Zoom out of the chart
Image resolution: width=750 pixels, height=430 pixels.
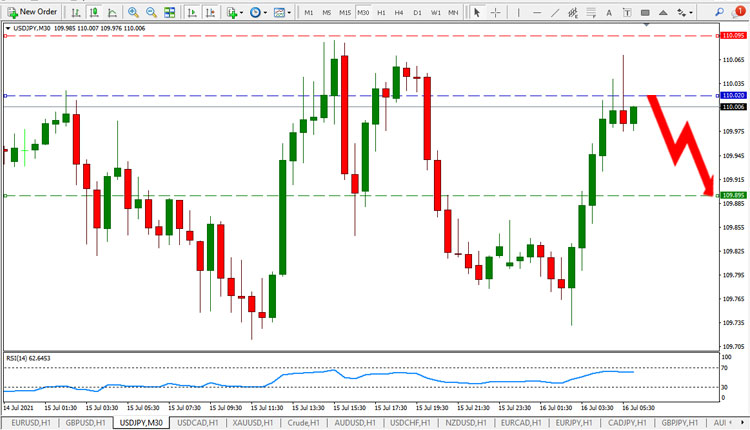(x=151, y=12)
